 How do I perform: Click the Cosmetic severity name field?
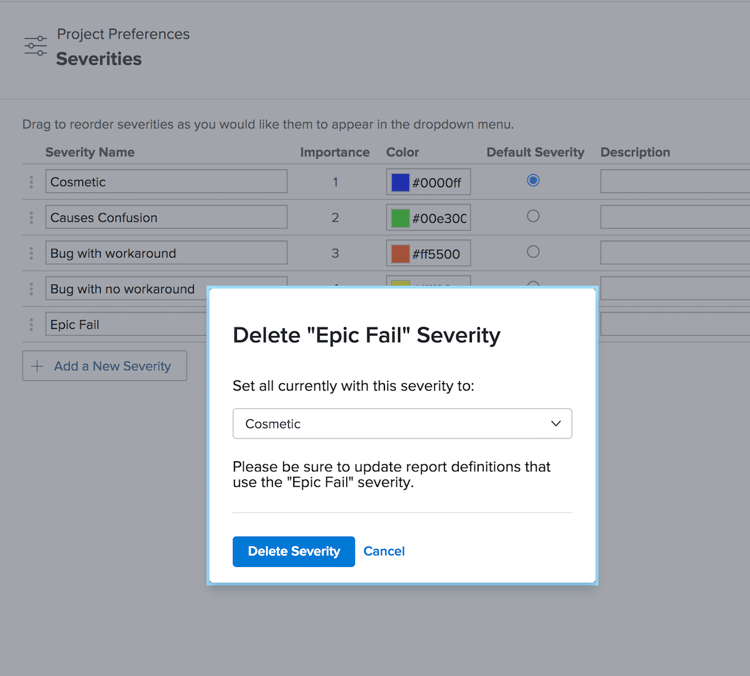click(x=166, y=182)
